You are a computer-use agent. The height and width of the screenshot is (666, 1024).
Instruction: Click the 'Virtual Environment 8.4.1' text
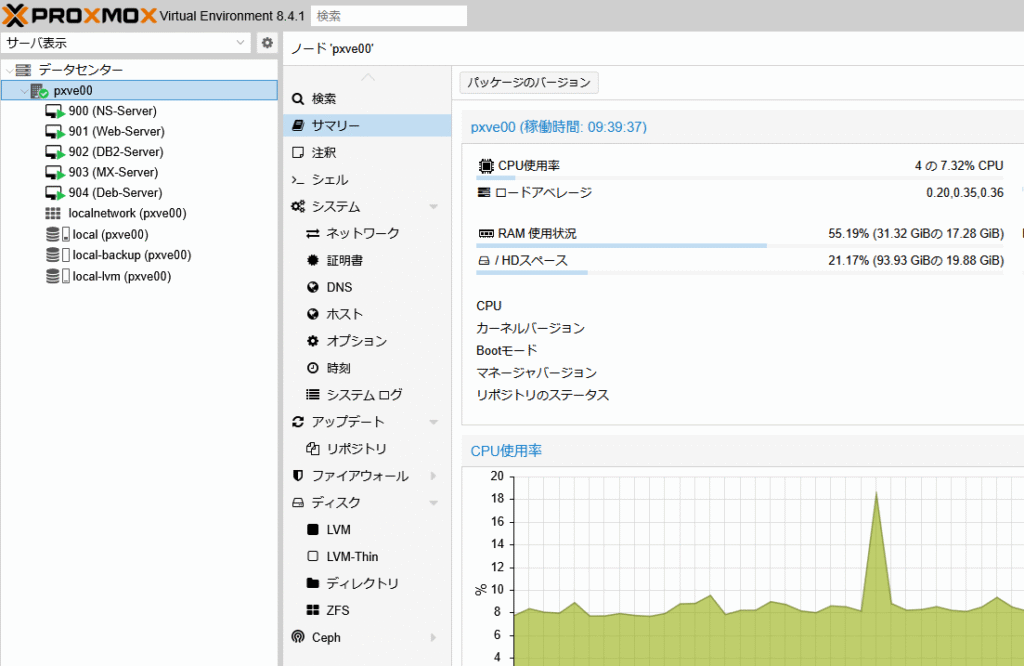click(x=232, y=16)
